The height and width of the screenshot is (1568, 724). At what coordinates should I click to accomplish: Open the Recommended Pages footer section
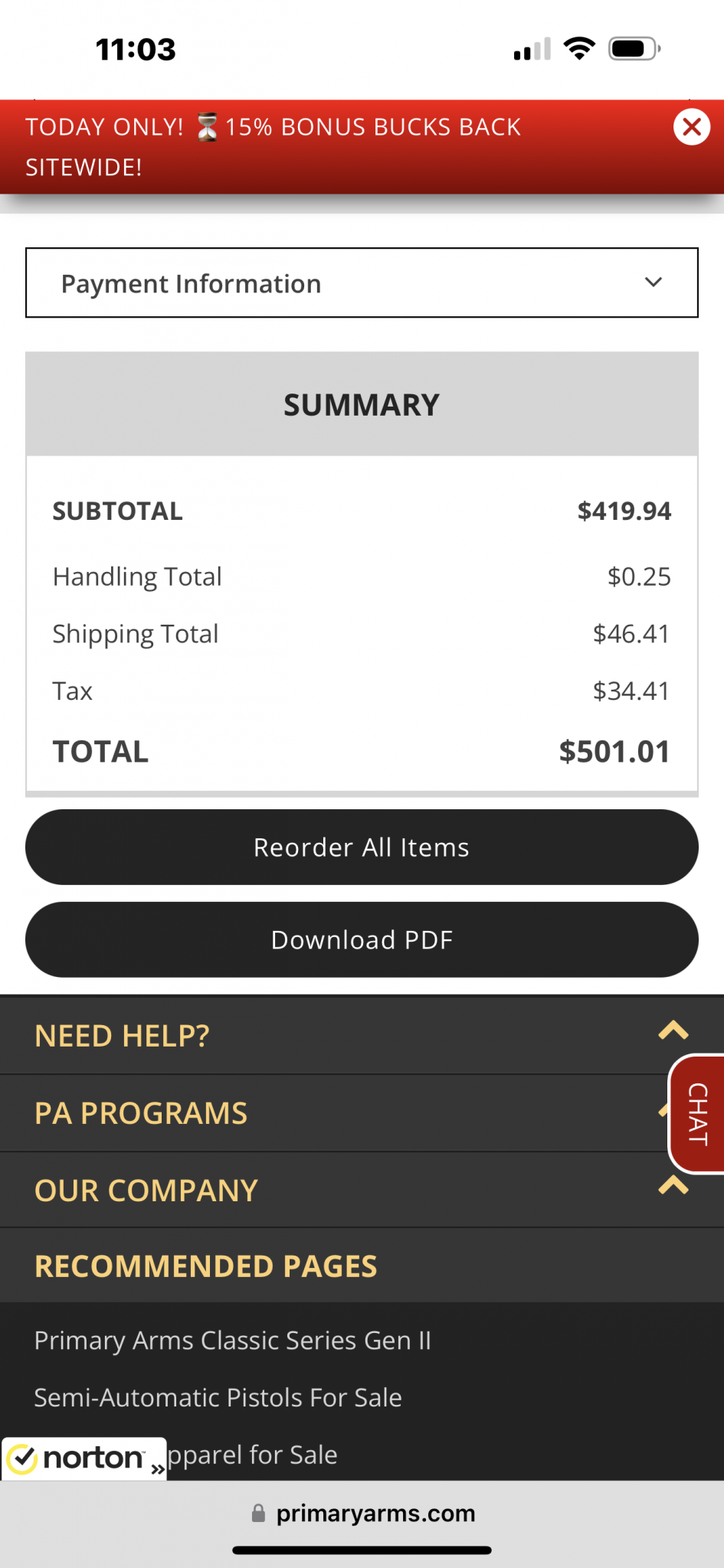(x=205, y=1266)
